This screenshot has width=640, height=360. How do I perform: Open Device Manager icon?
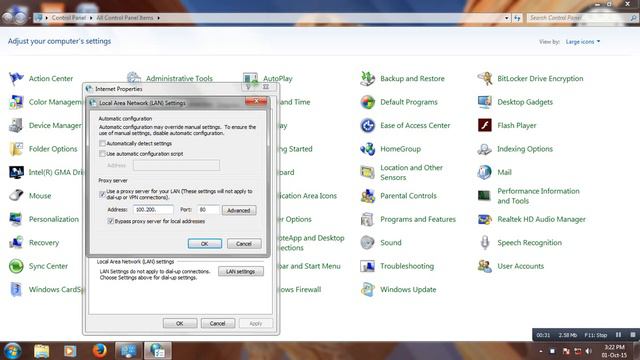(x=16, y=125)
